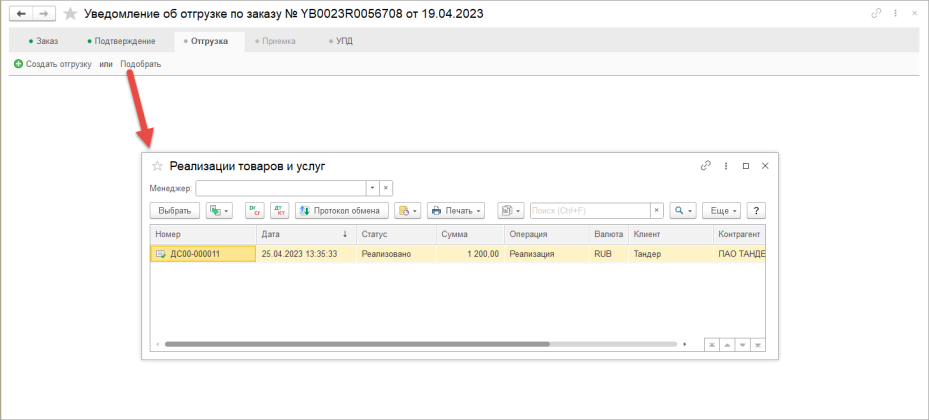929x420 pixels.
Task: Switch to the Подтверждение tab
Action: 121,41
